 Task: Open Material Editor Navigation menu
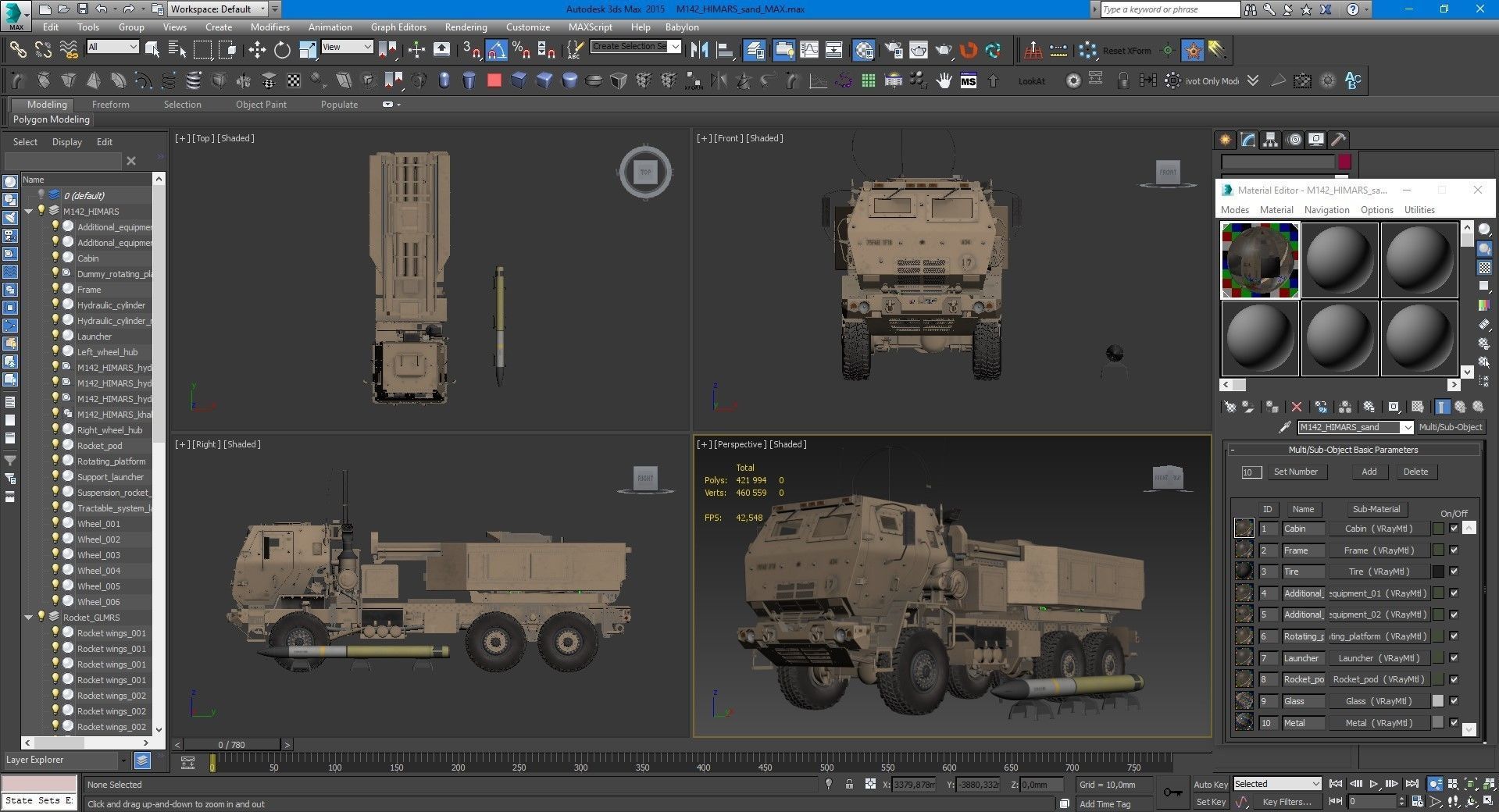tap(1326, 210)
